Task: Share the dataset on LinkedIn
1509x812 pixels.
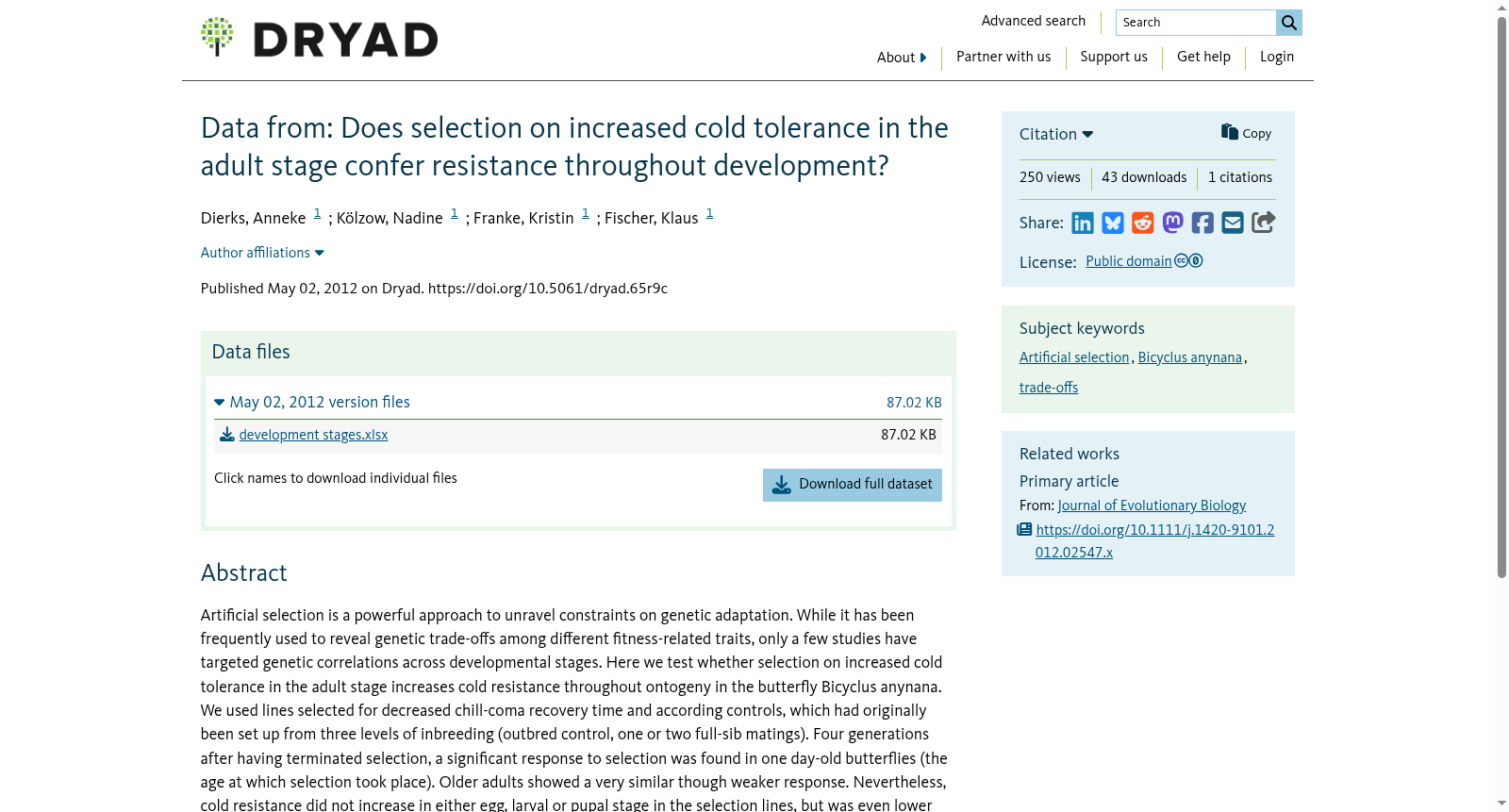Action: [1083, 223]
